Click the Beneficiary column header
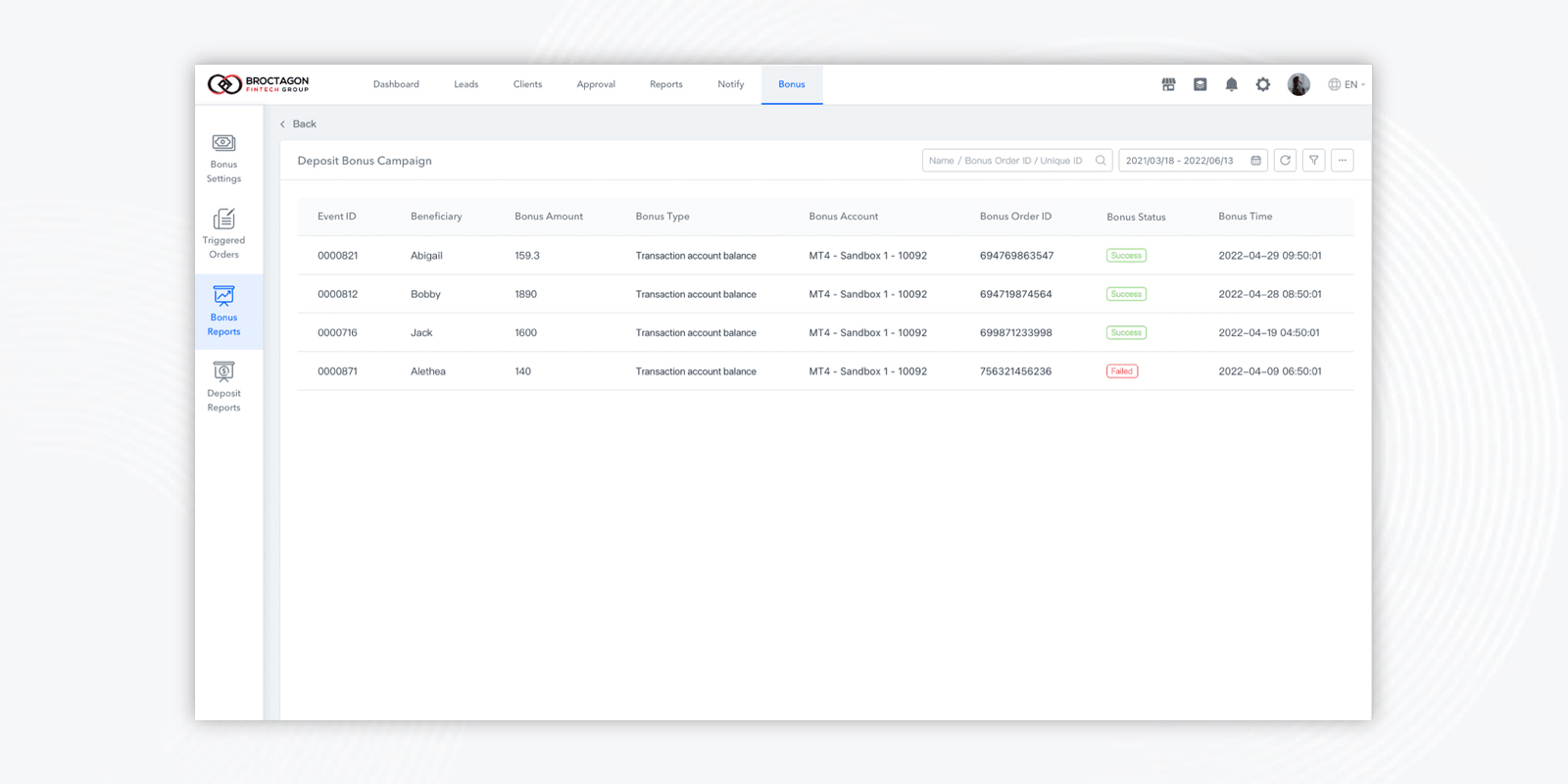 (x=436, y=217)
